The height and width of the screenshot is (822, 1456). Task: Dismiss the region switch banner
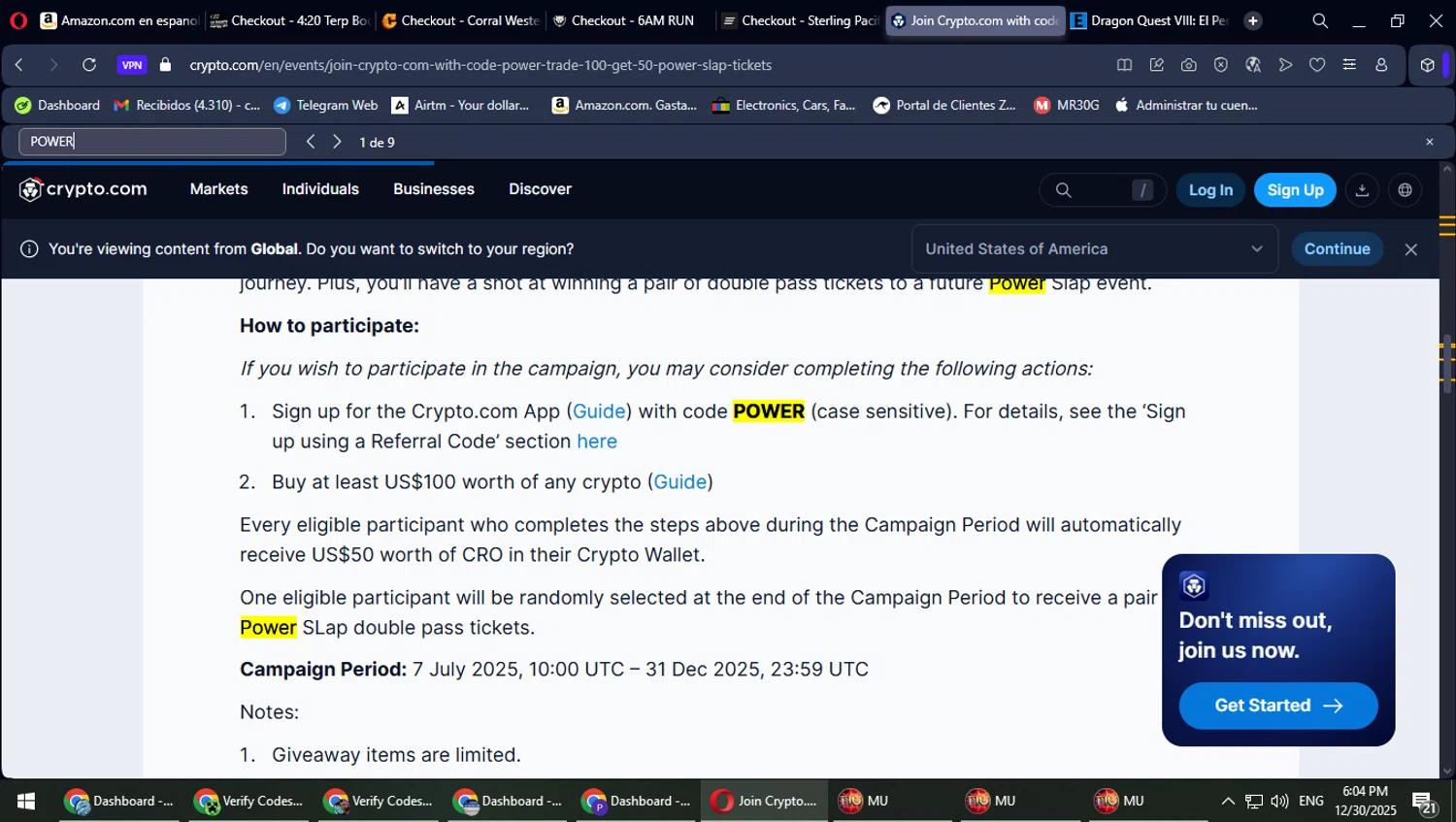(1411, 249)
